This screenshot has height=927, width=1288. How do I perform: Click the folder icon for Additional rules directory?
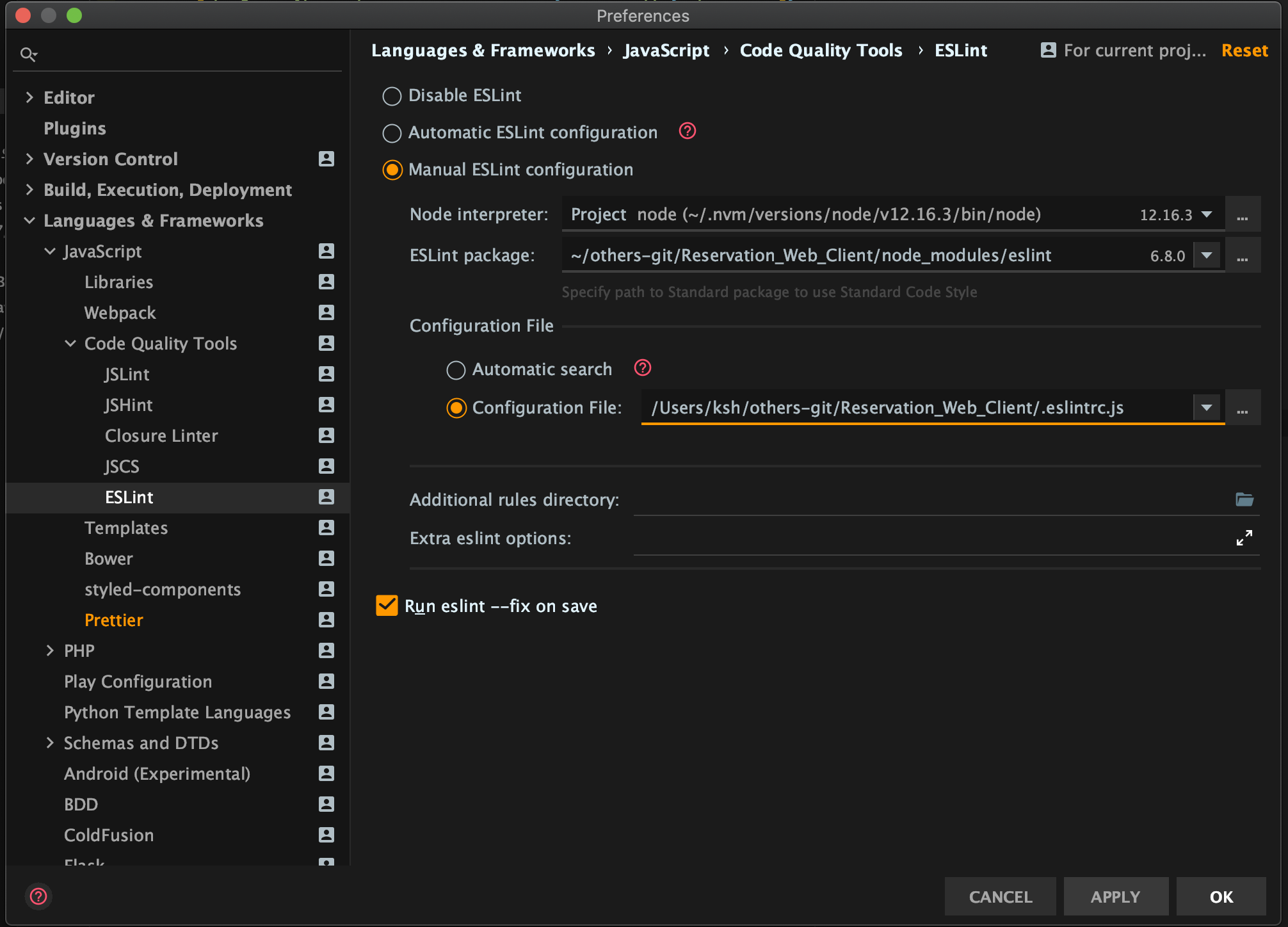coord(1244,499)
